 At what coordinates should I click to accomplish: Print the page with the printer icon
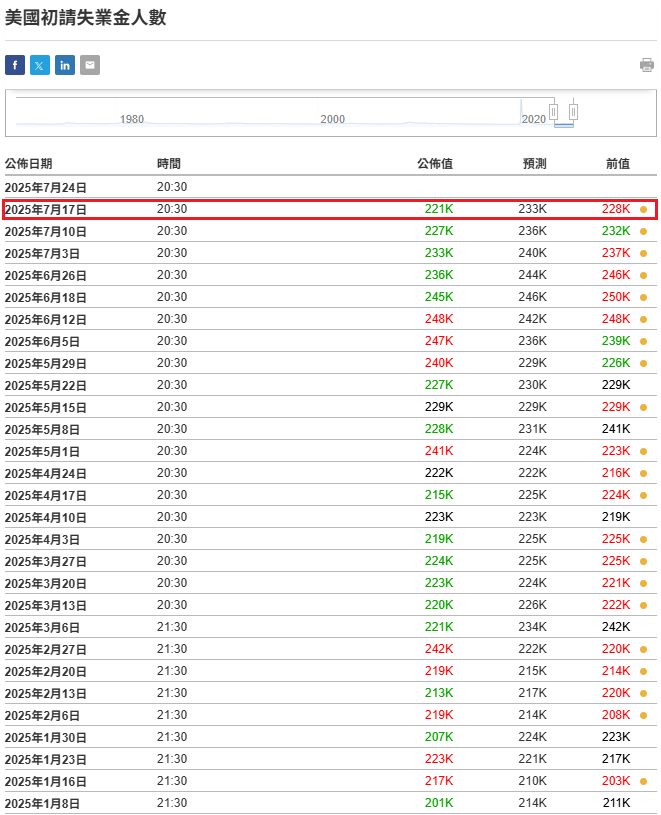point(647,66)
